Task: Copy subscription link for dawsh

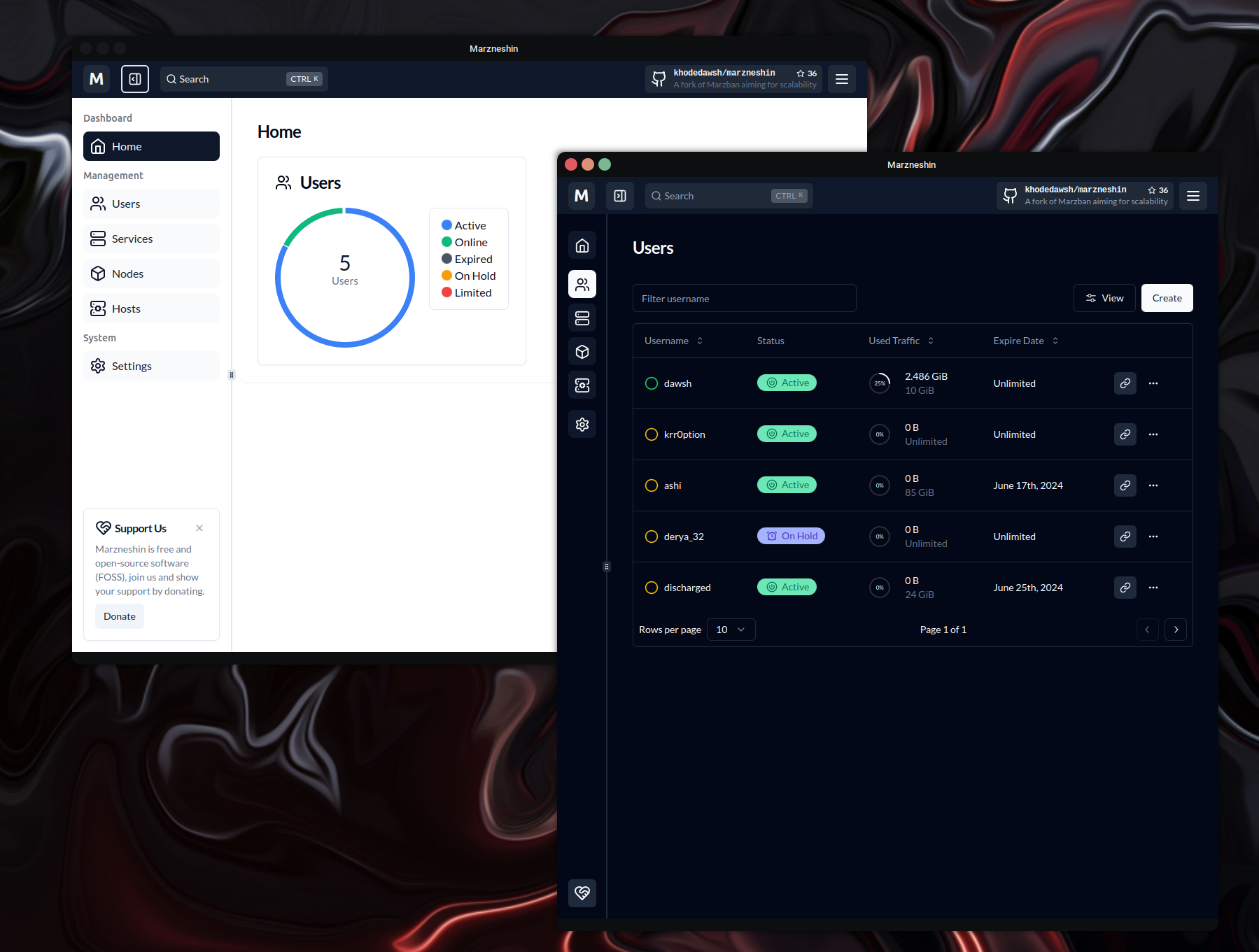Action: (x=1125, y=383)
